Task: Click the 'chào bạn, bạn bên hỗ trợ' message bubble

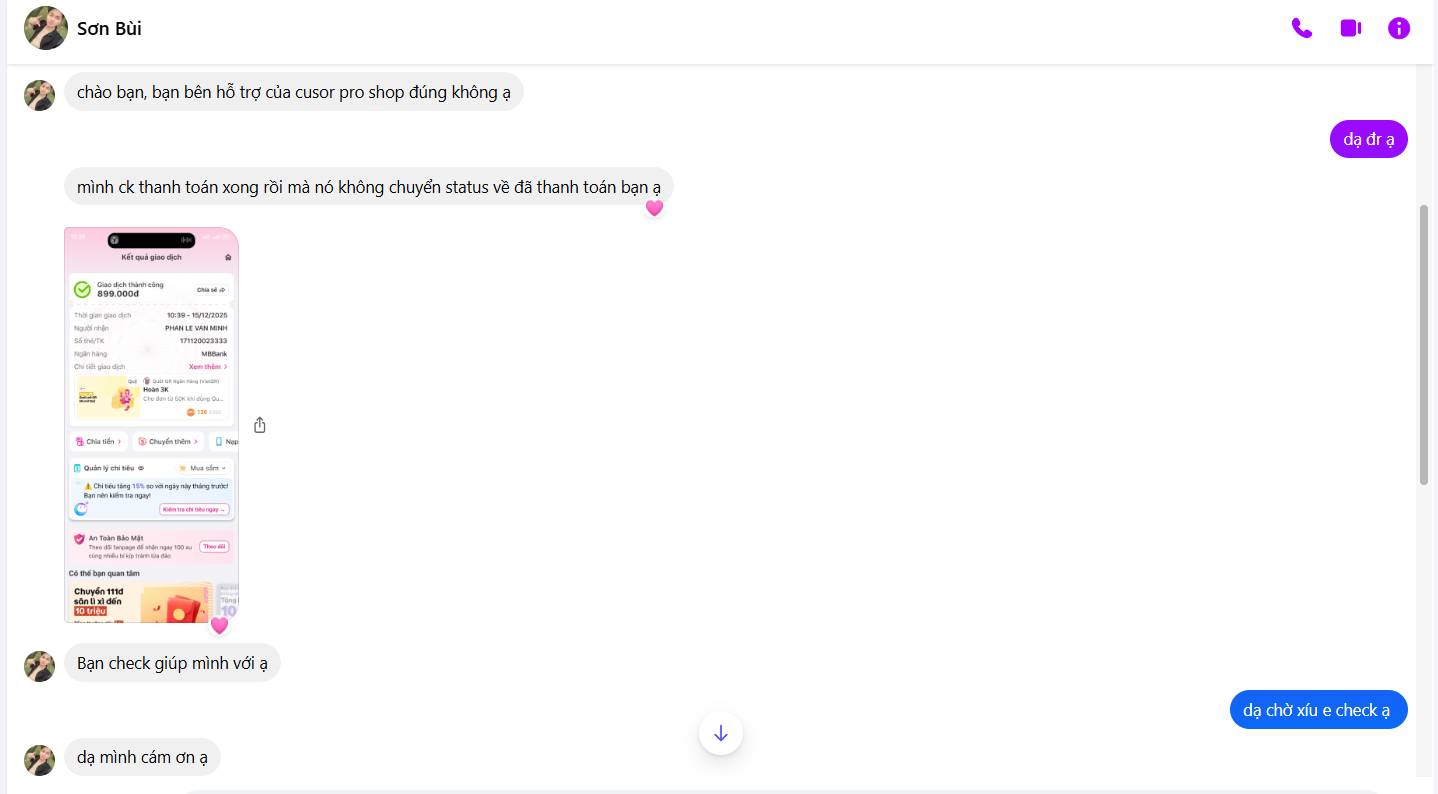Action: pyautogui.click(x=293, y=92)
